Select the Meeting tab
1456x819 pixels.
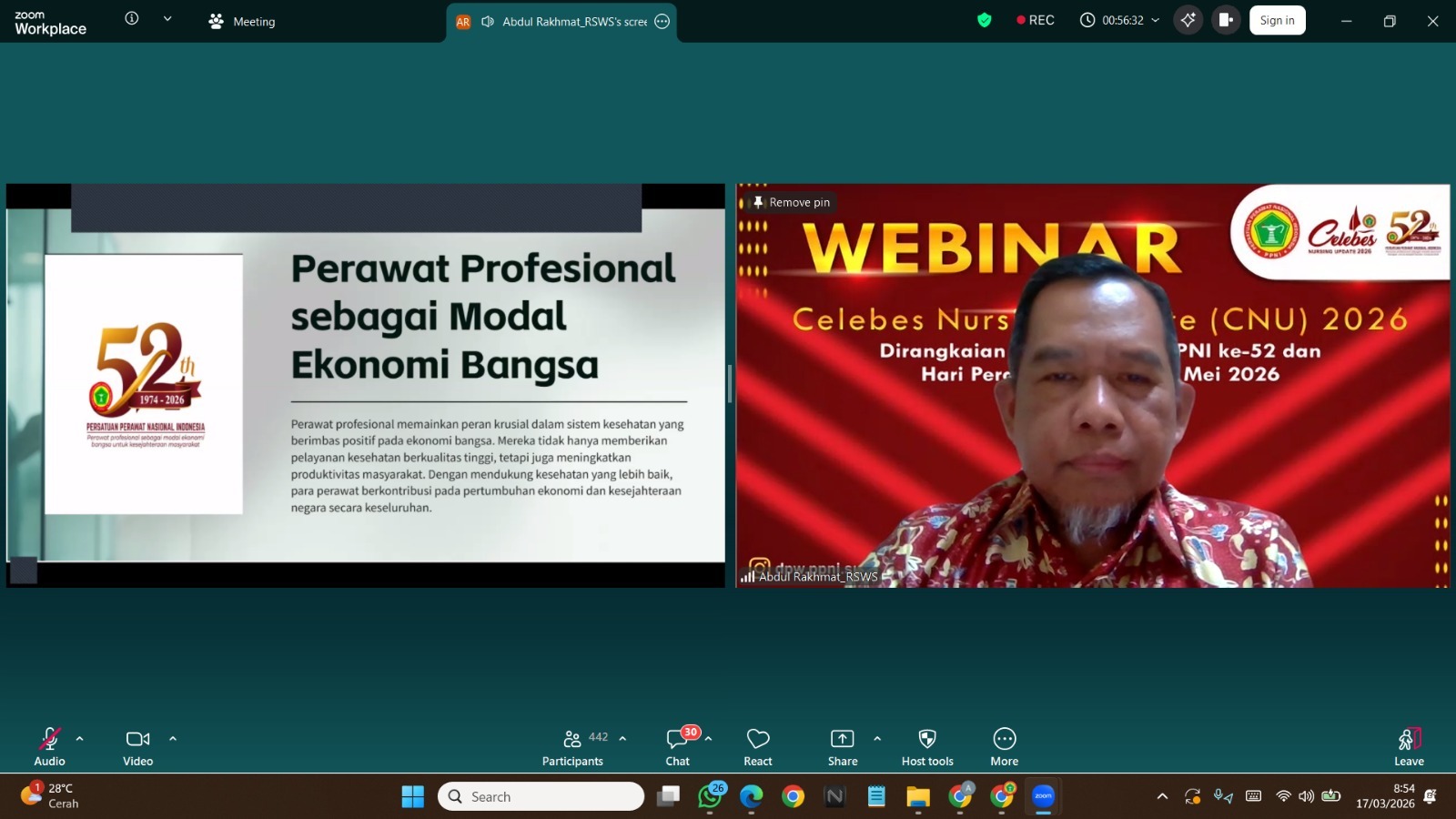pyautogui.click(x=242, y=21)
